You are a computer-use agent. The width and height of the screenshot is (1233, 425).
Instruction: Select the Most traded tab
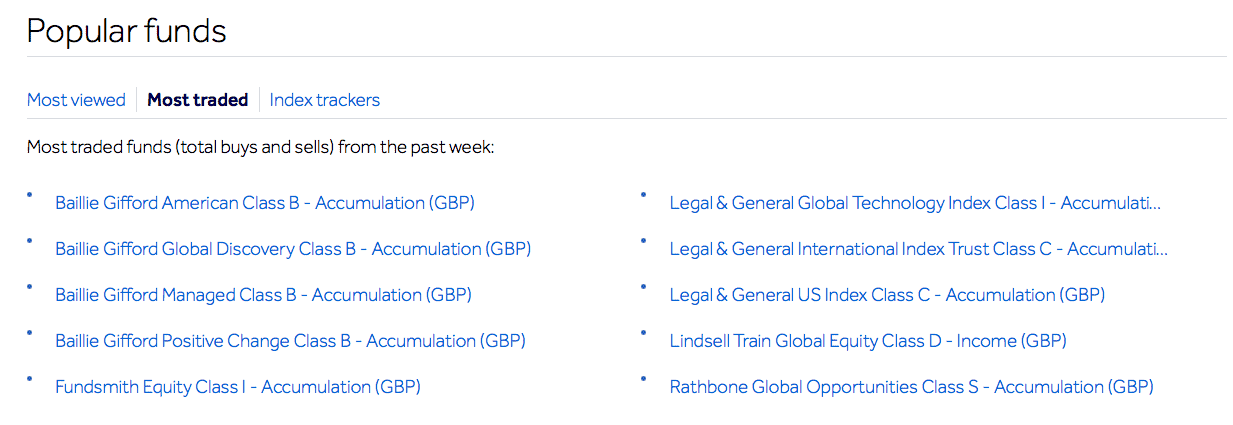197,100
